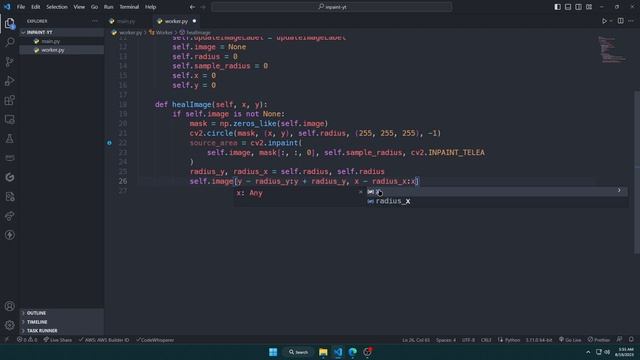This screenshot has width=640, height=360.
Task: Start Live Share from status bar
Action: point(58,340)
